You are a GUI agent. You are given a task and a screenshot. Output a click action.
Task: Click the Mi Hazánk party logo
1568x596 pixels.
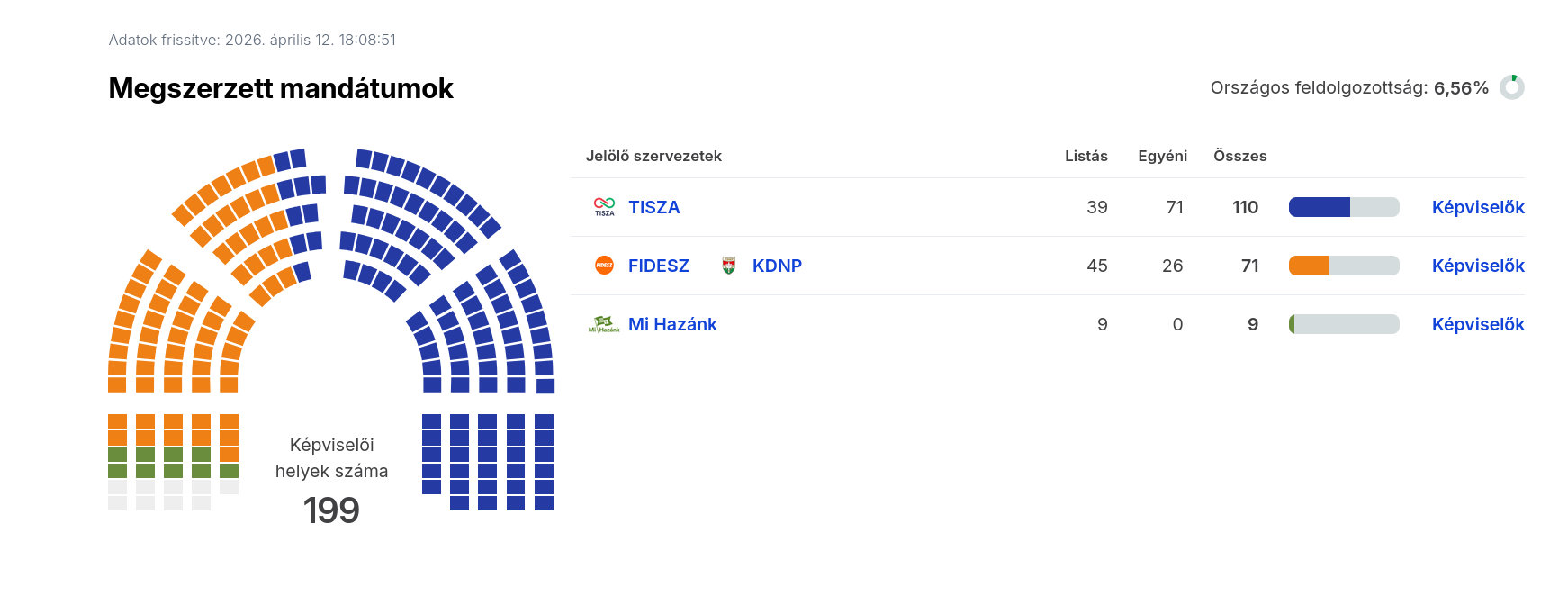[604, 324]
